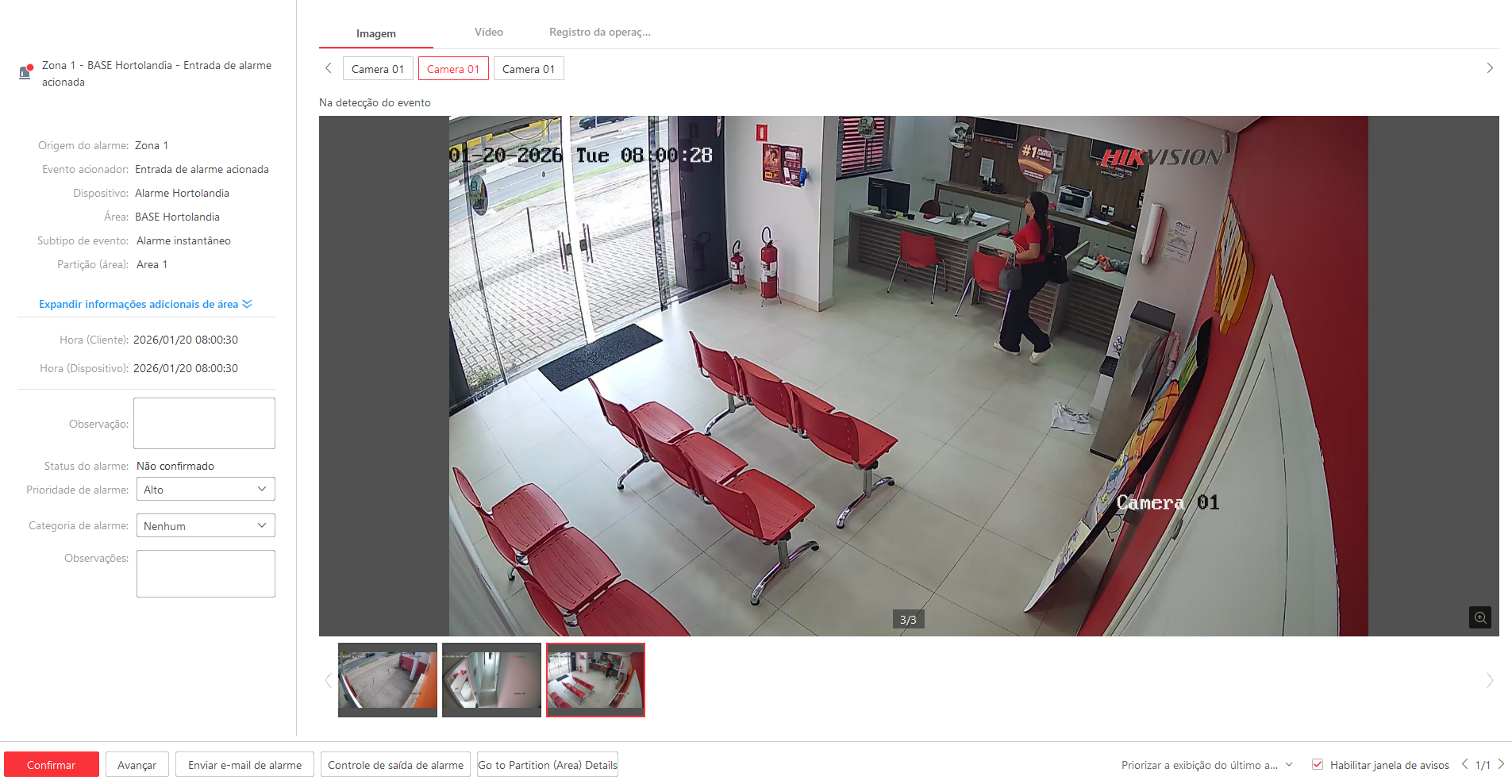Click previous arrow left of thumbnails
This screenshot has width=1512, height=784.
click(328, 680)
